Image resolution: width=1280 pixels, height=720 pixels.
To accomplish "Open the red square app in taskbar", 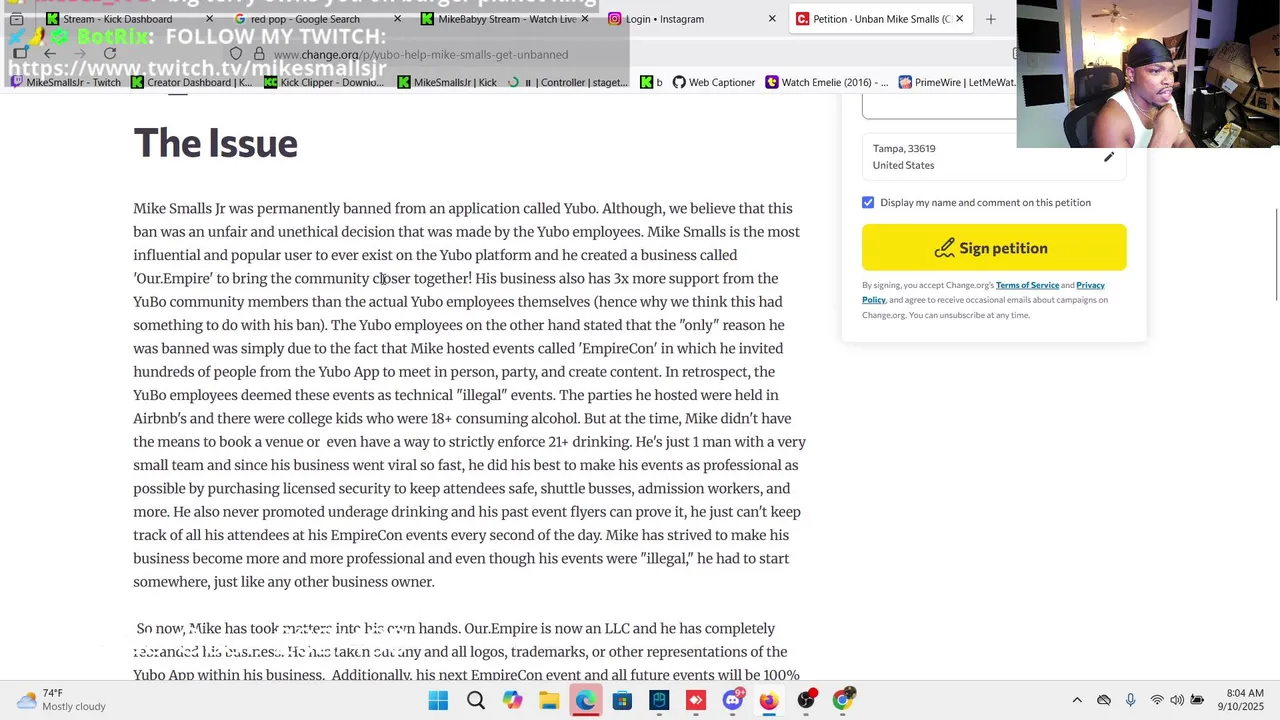I will 695,700.
